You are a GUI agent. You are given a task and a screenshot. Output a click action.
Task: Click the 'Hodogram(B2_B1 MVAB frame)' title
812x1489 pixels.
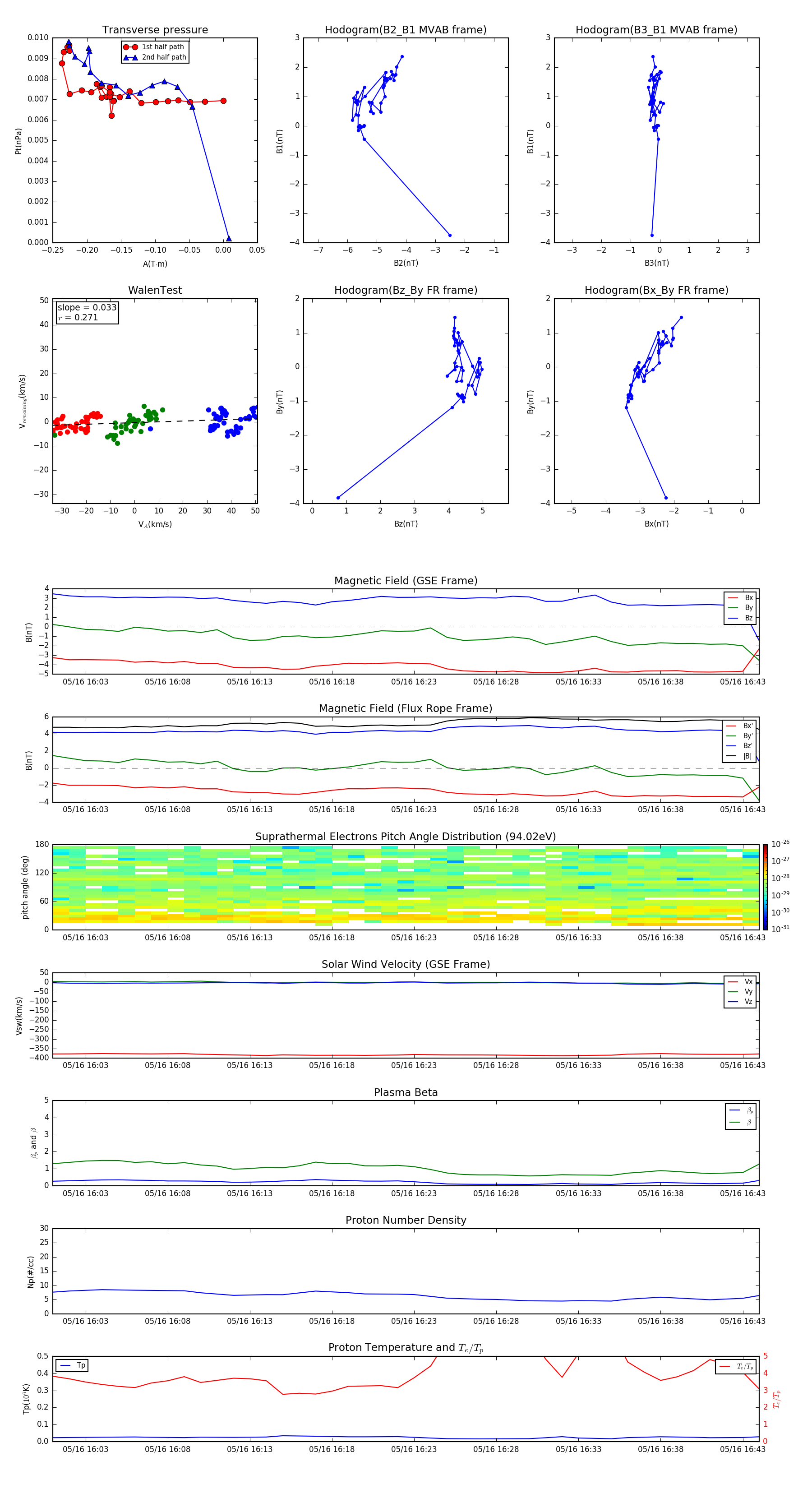click(x=406, y=30)
